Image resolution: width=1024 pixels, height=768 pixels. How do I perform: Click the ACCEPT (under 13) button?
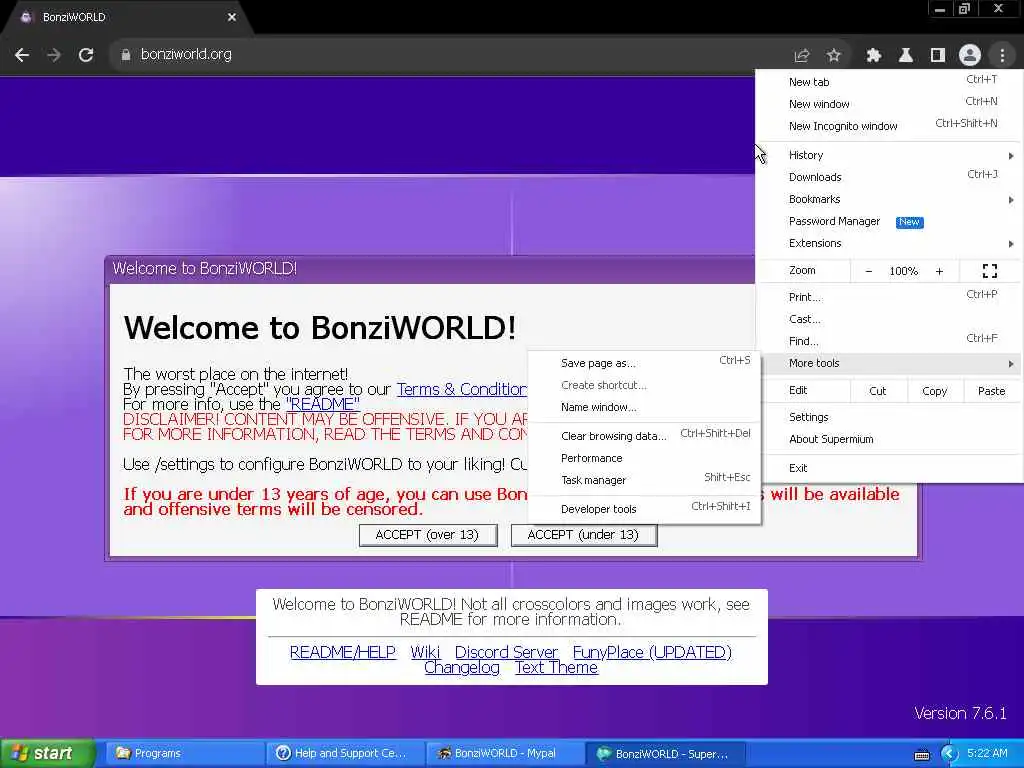pos(583,535)
